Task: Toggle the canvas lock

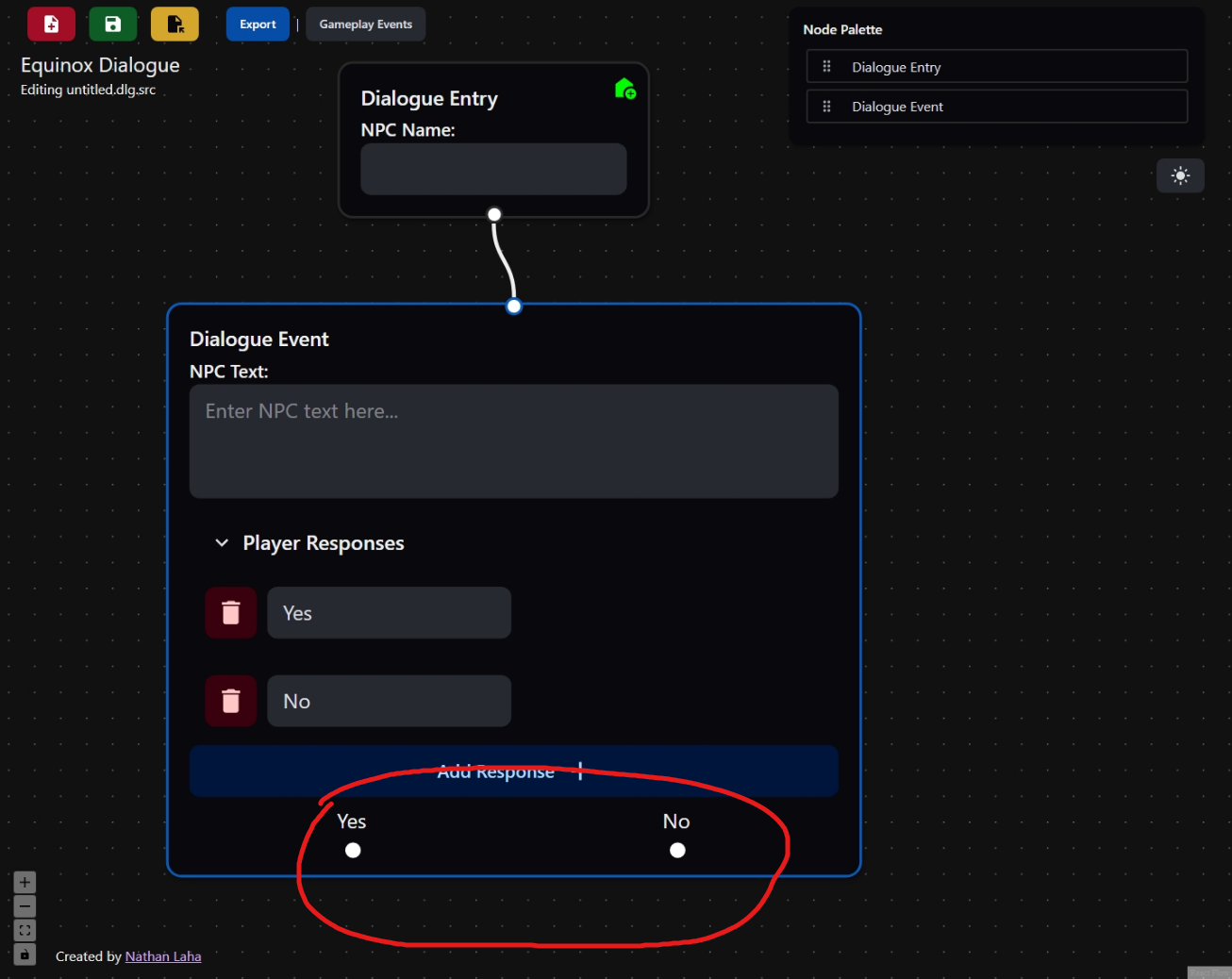Action: [x=25, y=954]
